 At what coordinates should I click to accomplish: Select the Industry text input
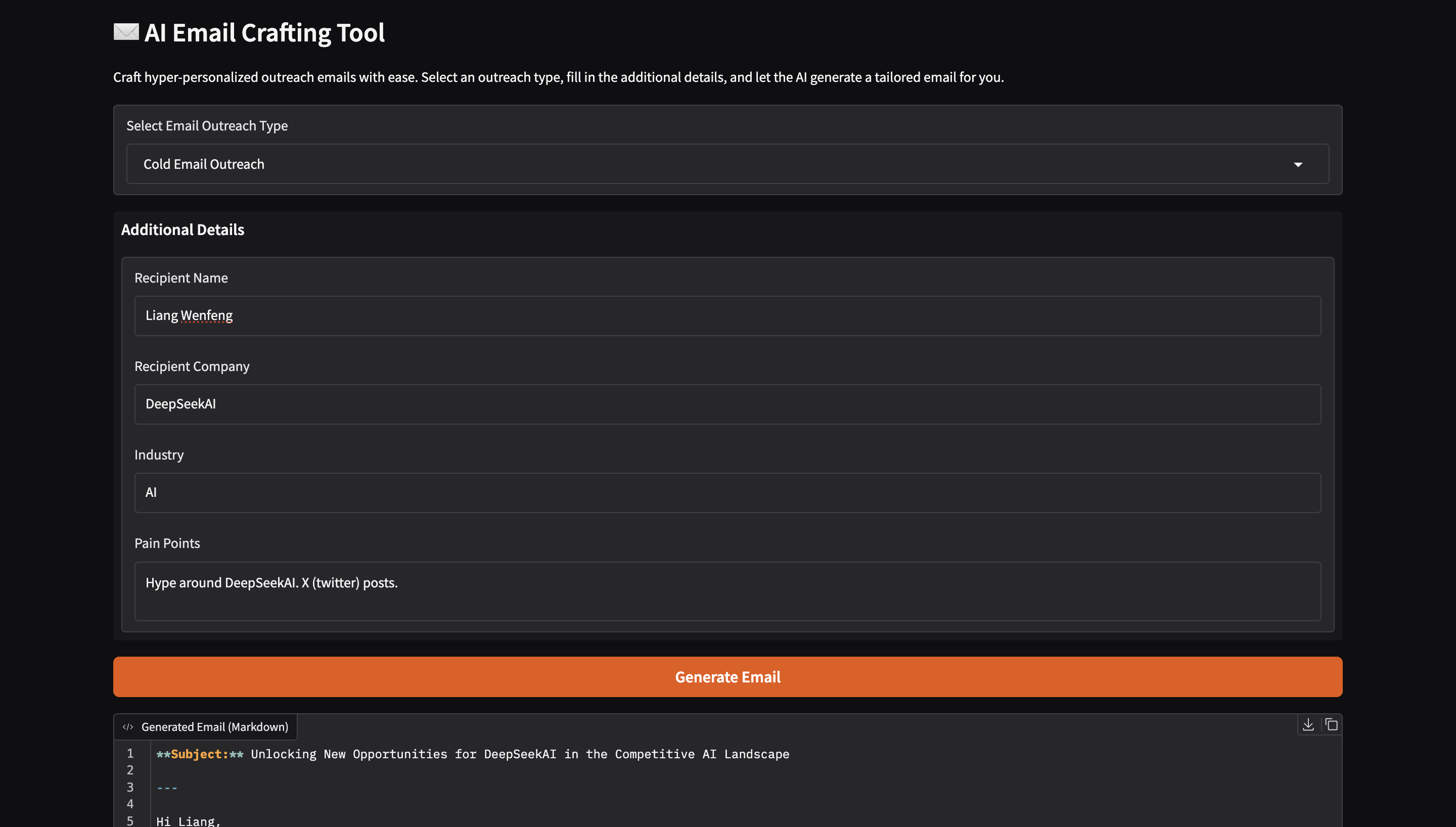727,493
